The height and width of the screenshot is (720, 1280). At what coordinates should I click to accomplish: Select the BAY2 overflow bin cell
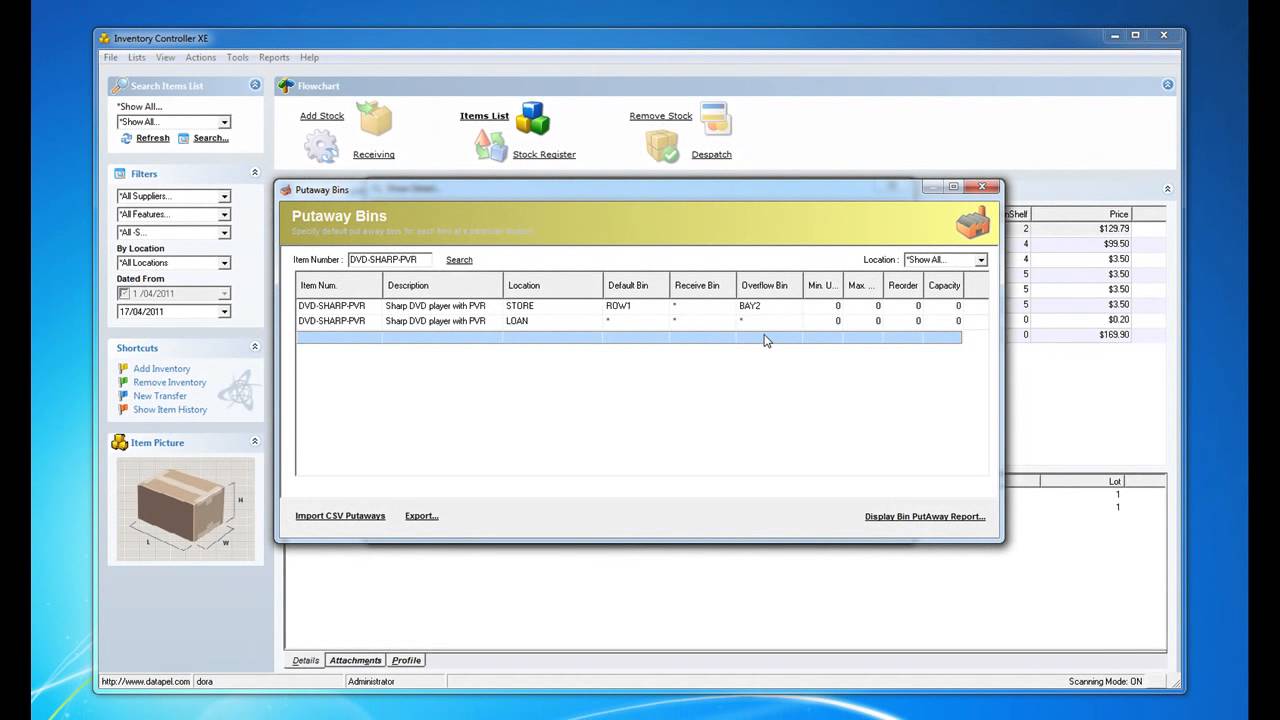pyautogui.click(x=769, y=306)
